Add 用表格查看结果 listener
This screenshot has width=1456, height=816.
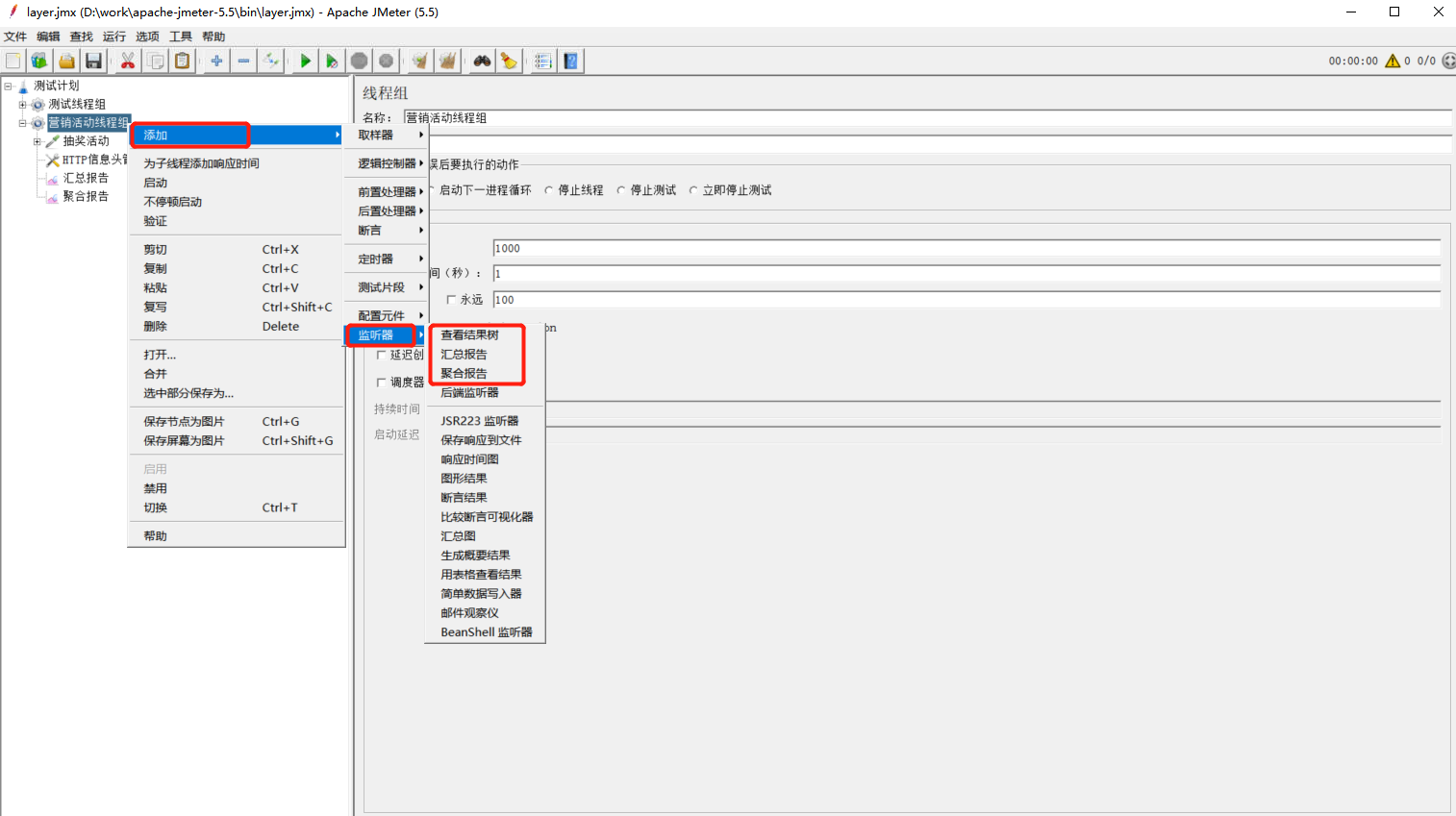[485, 575]
